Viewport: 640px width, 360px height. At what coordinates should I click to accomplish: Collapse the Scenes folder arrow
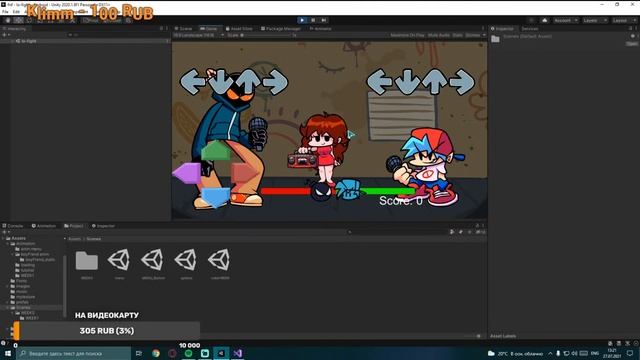click(x=8, y=307)
